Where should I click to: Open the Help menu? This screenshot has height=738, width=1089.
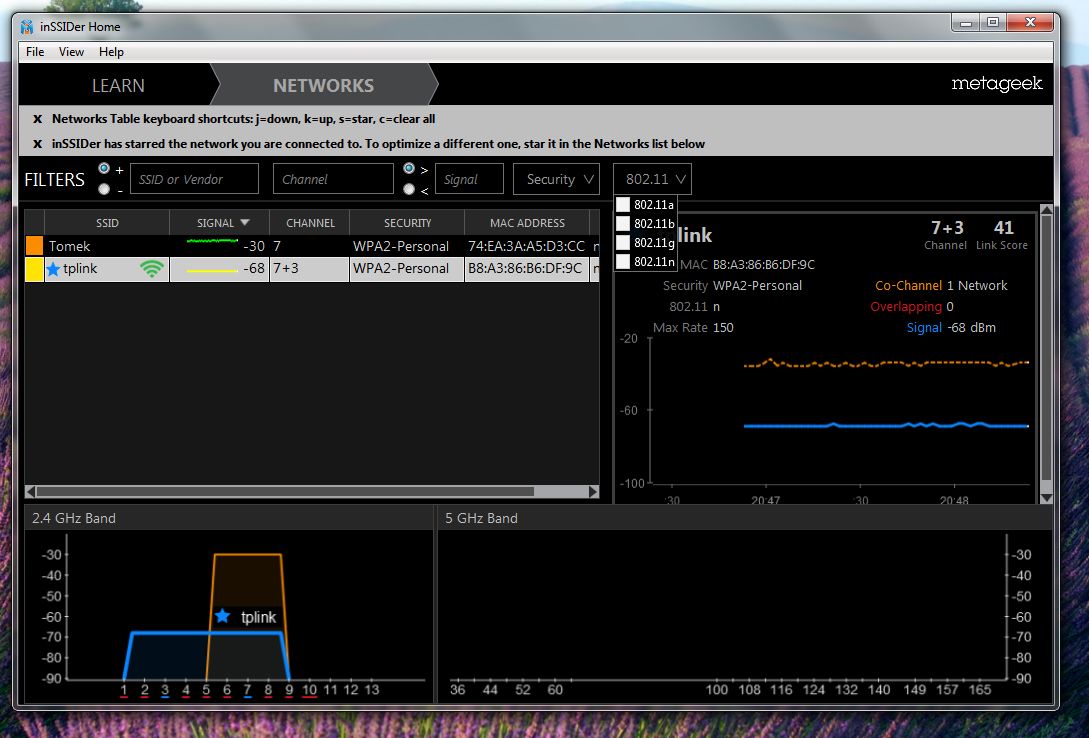coord(111,52)
